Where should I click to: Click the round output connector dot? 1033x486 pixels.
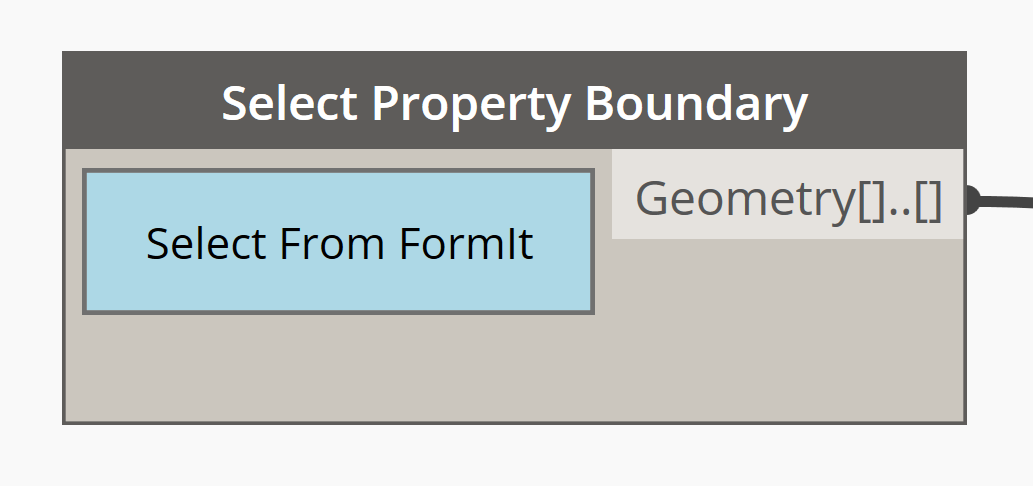click(x=969, y=200)
